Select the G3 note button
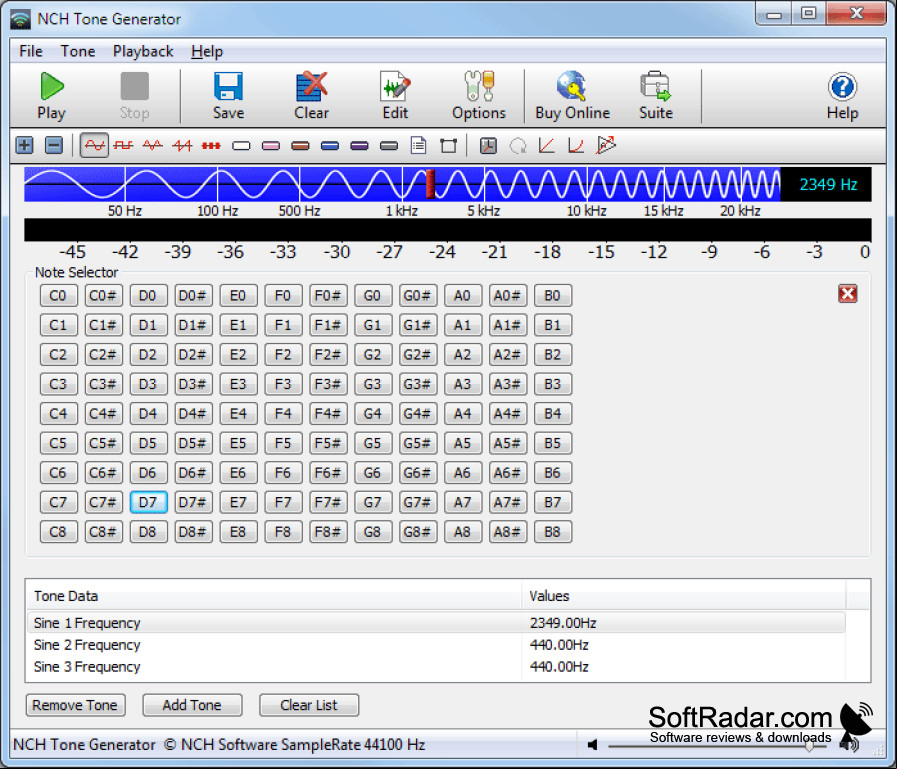The width and height of the screenshot is (897, 769). point(372,384)
